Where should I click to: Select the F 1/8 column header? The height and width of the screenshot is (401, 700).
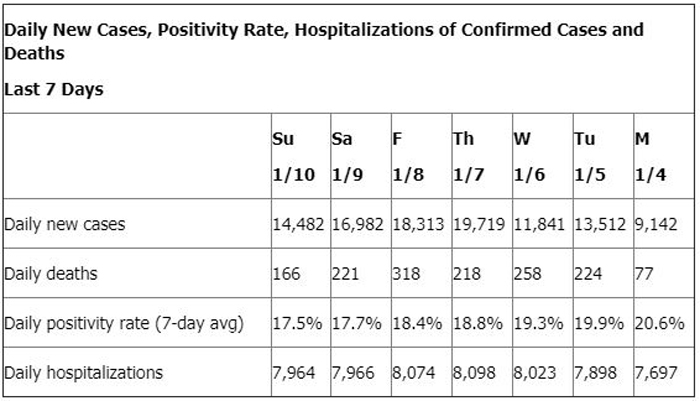408,156
